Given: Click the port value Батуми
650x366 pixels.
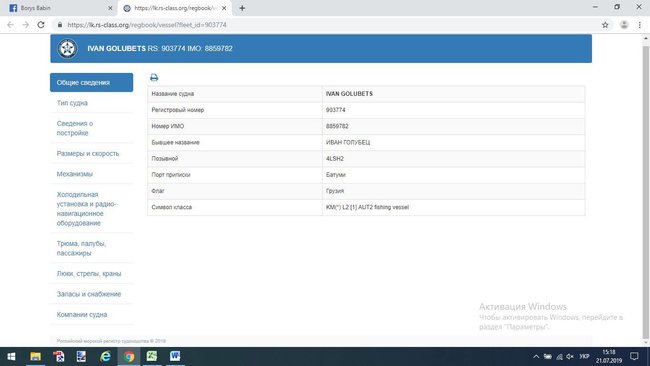Looking at the screenshot, I should [336, 175].
